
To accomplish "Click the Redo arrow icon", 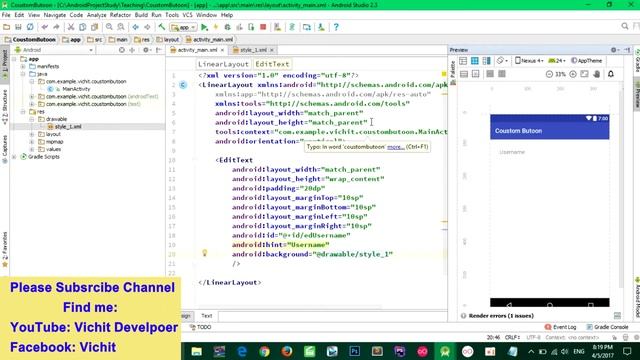I will tap(56, 27).
